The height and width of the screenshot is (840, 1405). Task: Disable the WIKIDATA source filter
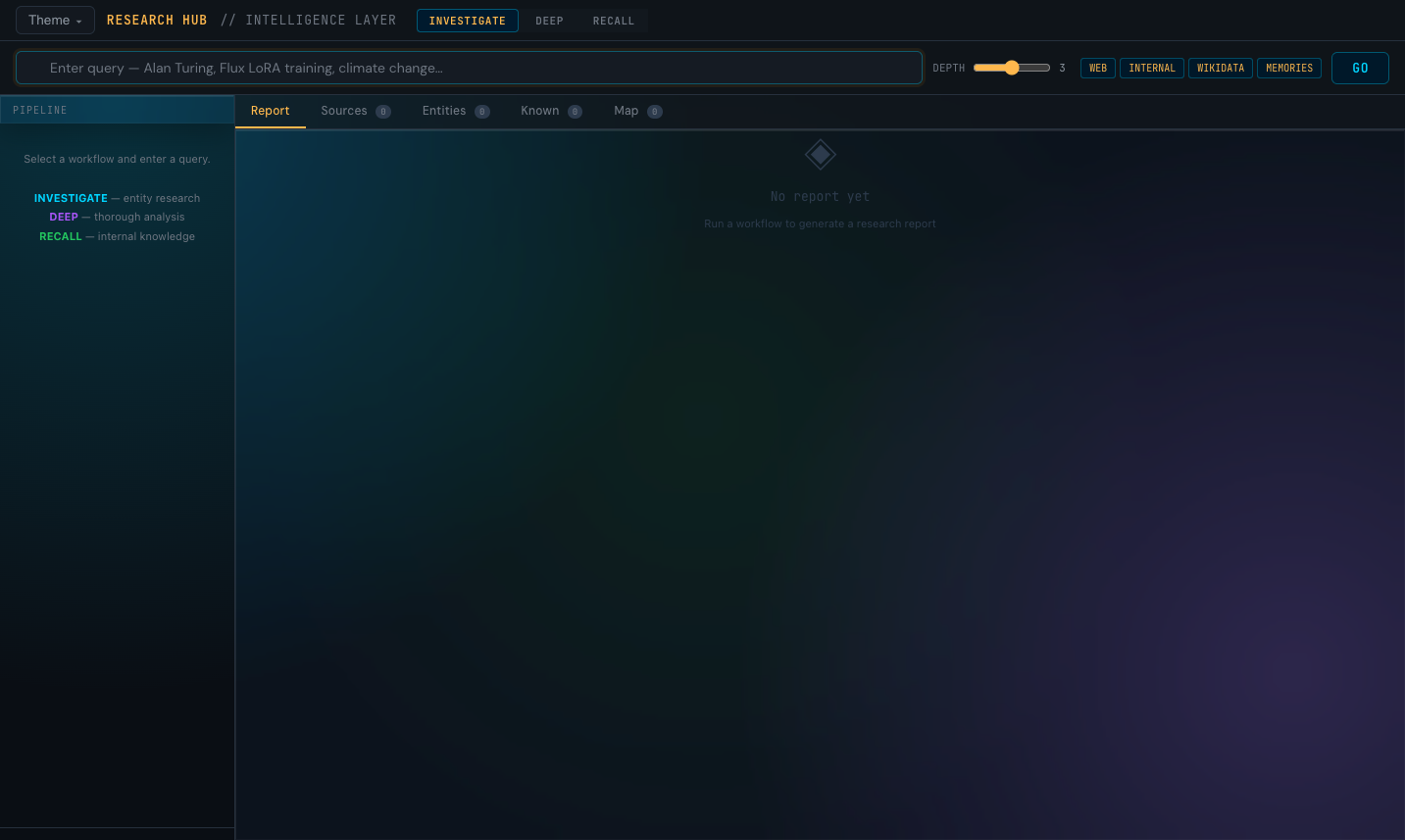(1220, 68)
